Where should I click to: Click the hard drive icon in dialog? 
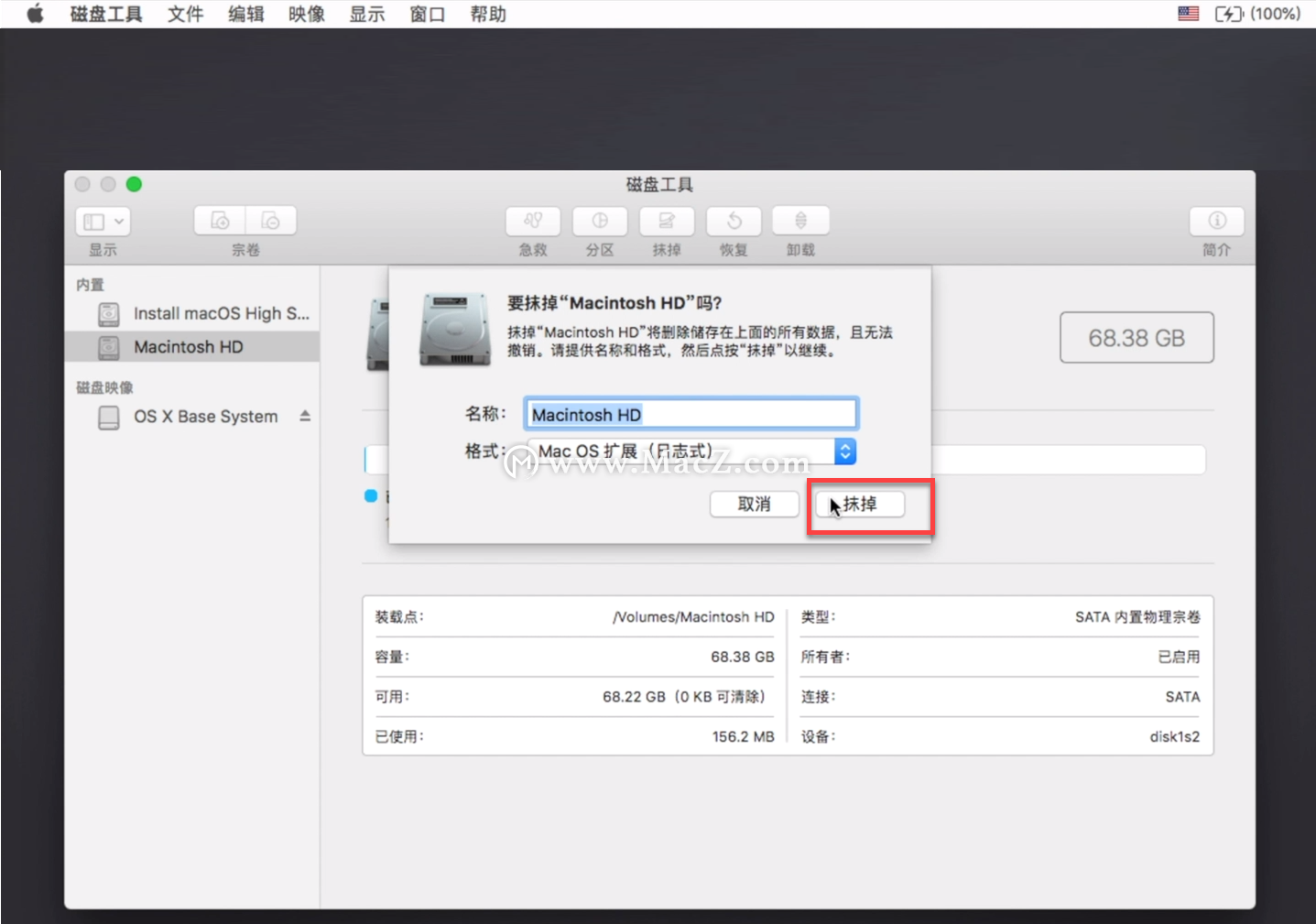click(x=455, y=330)
